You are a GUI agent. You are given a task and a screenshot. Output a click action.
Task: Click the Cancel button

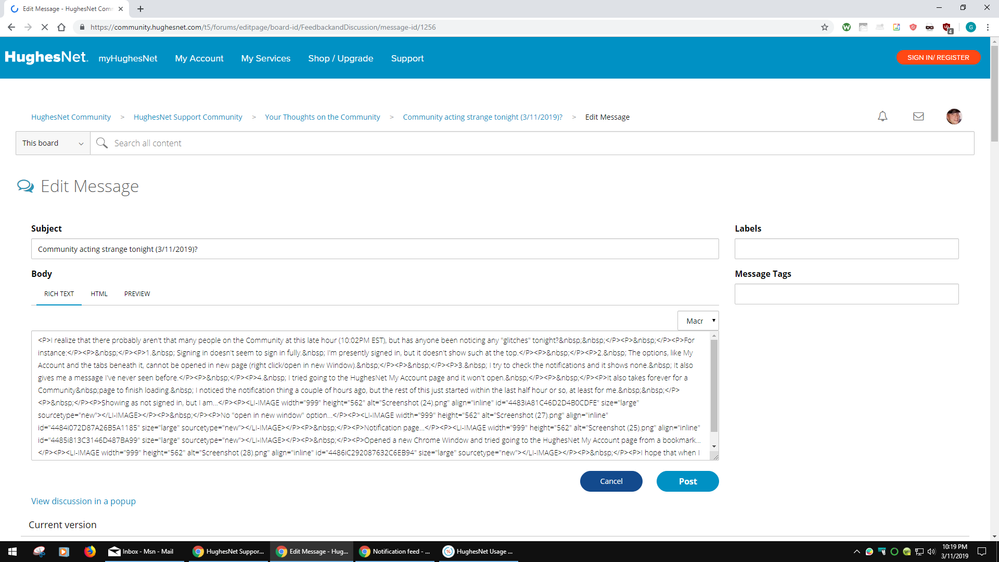click(x=611, y=481)
